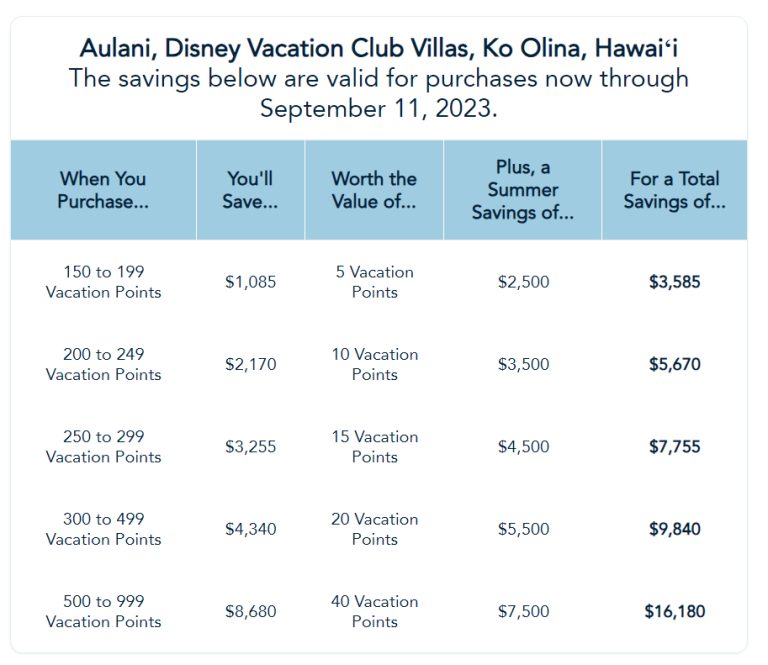The image size is (768, 665).
Task: Select the '500 to 999 Vacation Points' cell
Action: pyautogui.click(x=103, y=612)
